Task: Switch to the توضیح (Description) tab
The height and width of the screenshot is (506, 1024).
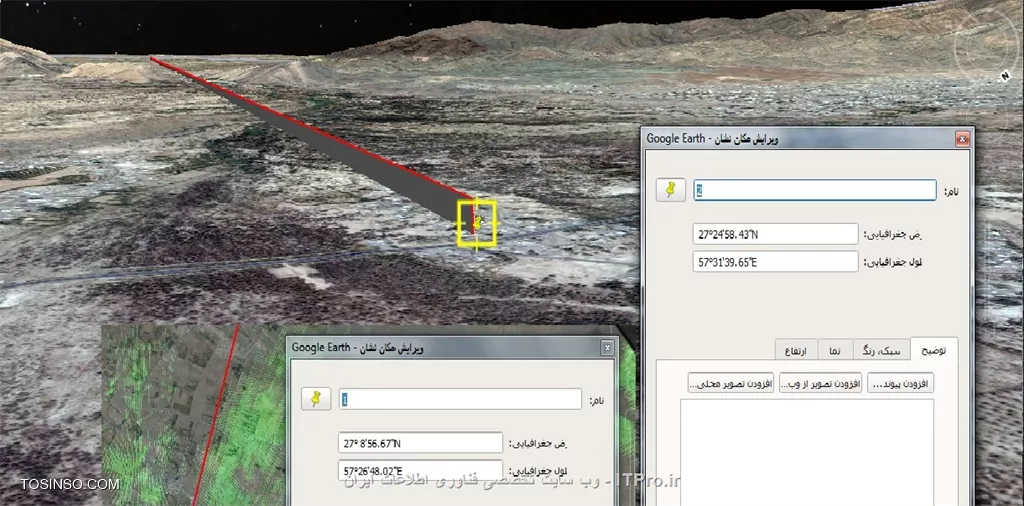Action: pyautogui.click(x=933, y=350)
